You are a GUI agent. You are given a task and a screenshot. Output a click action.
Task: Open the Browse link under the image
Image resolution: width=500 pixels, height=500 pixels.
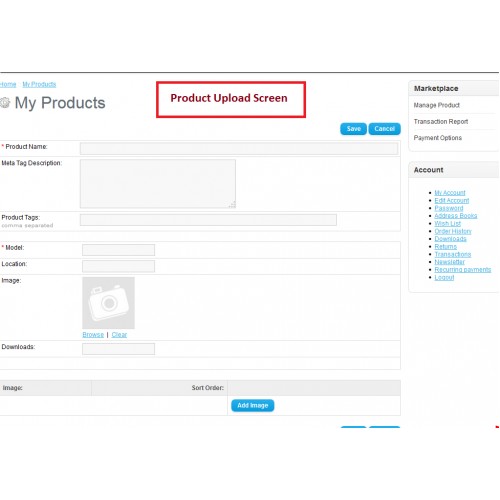click(x=93, y=334)
